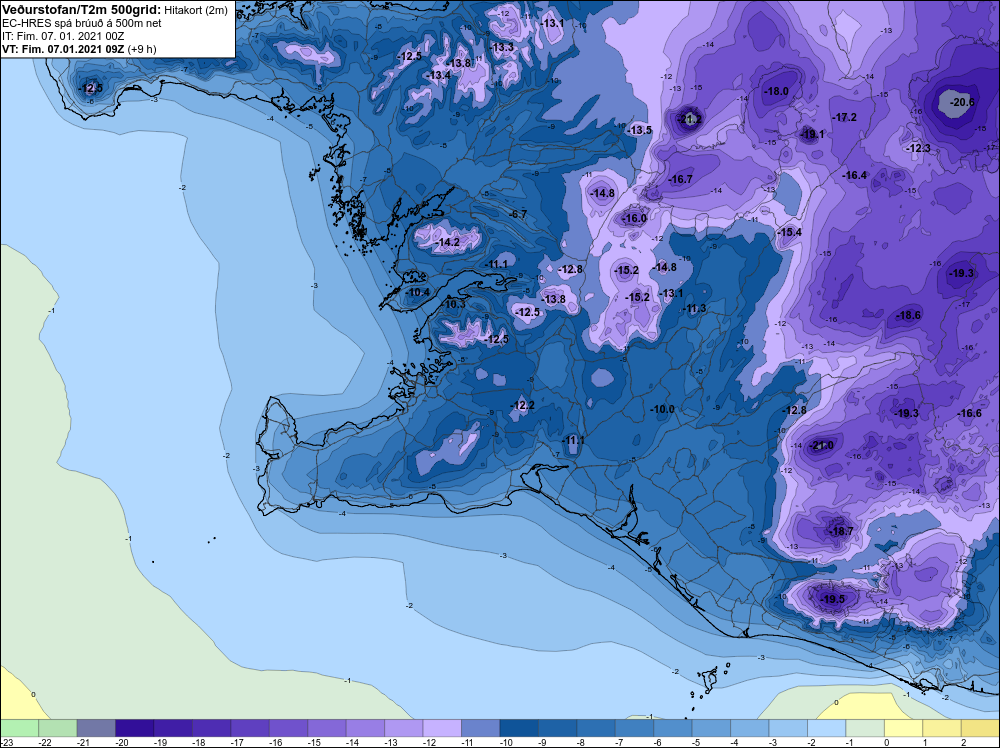The height and width of the screenshot is (748, 1000).
Task: Click the 'IT: Fim. 07. 01. 2021 00Z' line
Action: click(63, 36)
